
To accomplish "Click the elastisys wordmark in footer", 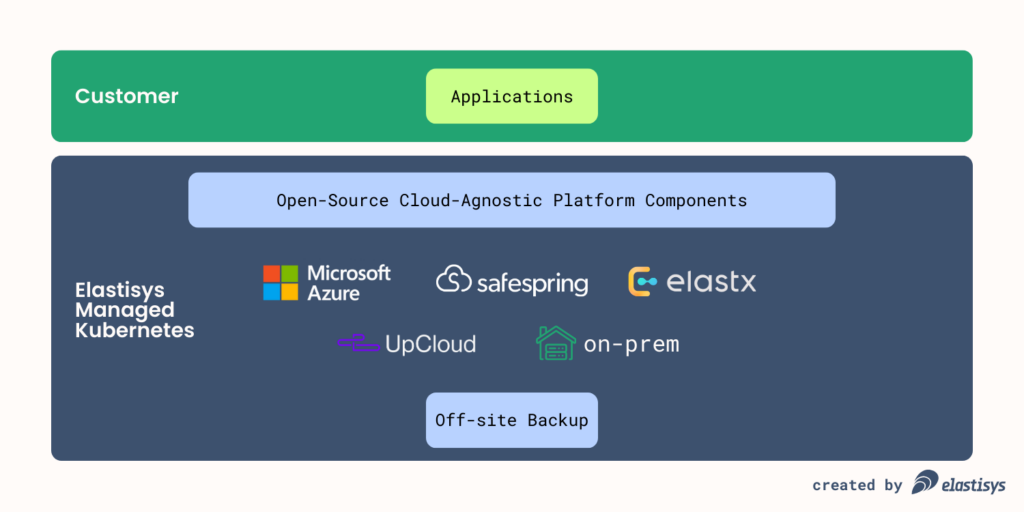I will coord(975,485).
